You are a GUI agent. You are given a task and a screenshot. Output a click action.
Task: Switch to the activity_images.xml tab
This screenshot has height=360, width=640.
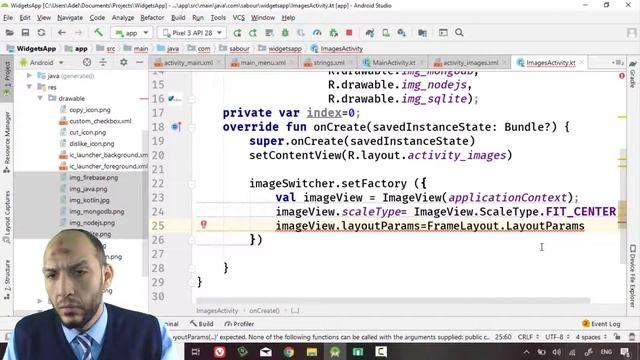click(x=470, y=63)
